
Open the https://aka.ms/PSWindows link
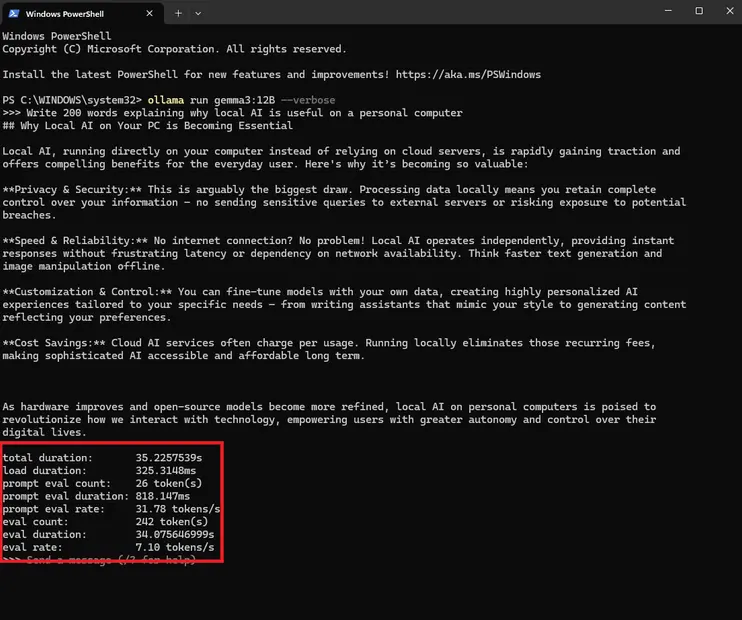pos(468,74)
